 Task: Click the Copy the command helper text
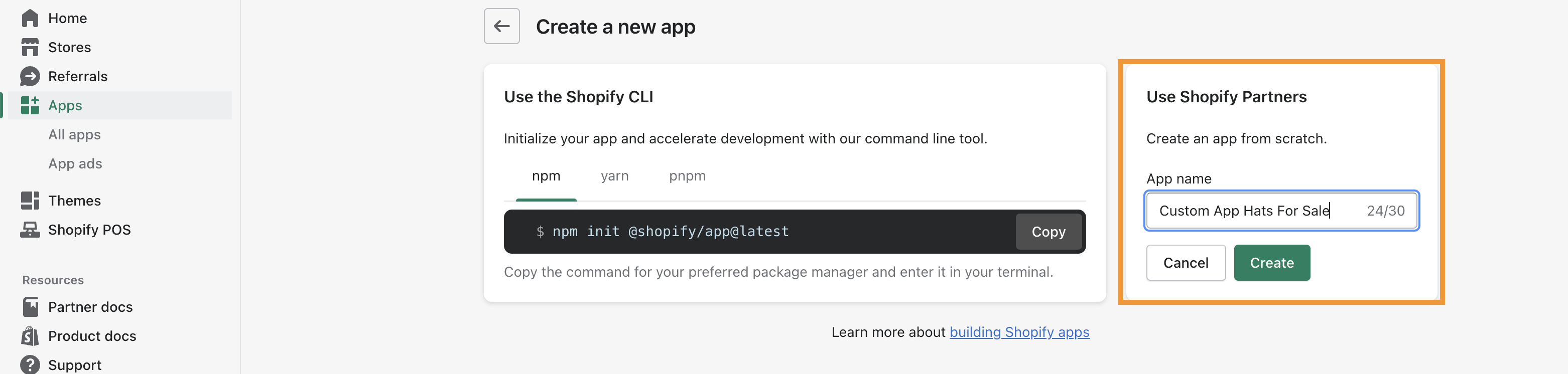pos(778,272)
